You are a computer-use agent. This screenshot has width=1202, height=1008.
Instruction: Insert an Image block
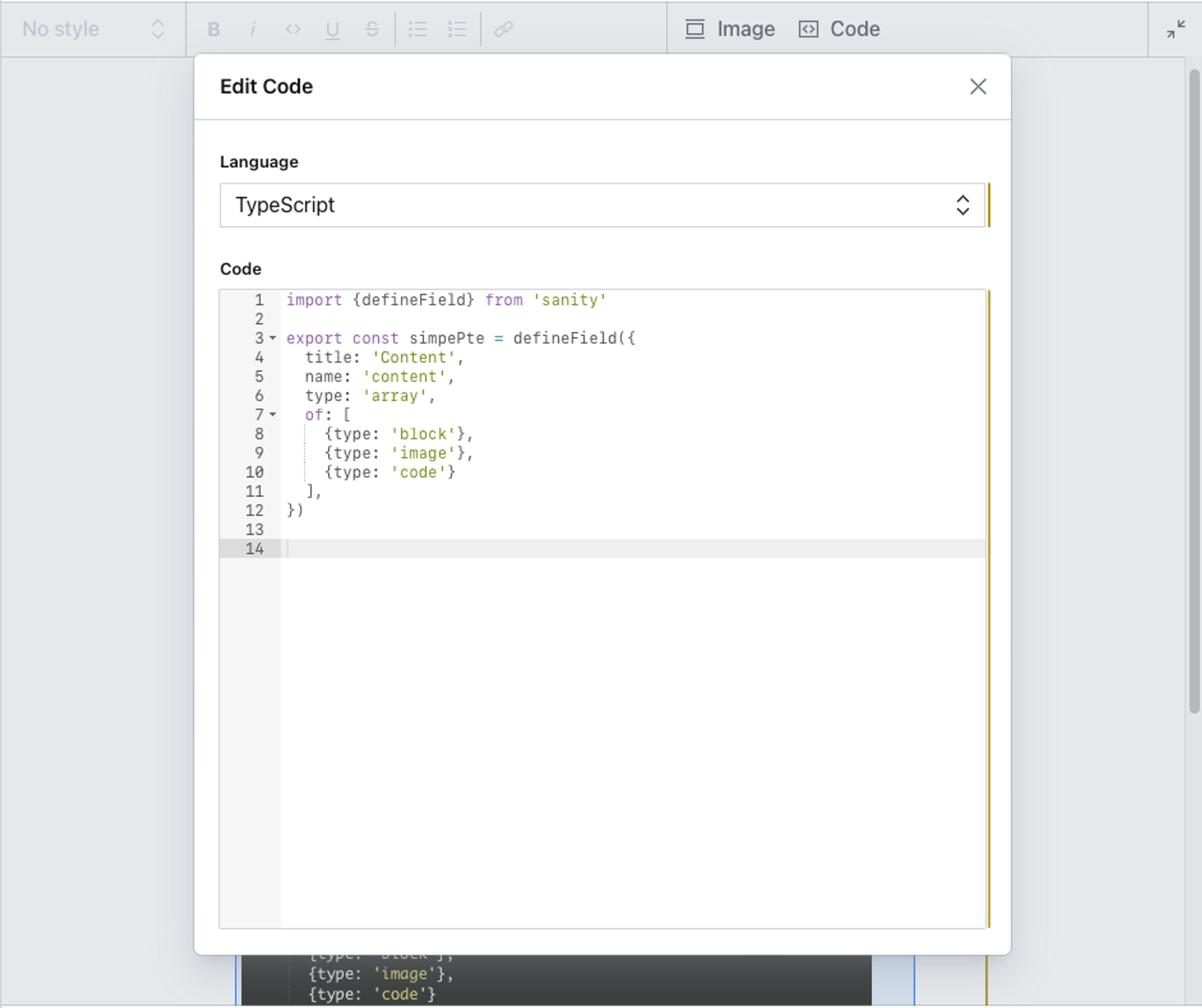[x=730, y=29]
